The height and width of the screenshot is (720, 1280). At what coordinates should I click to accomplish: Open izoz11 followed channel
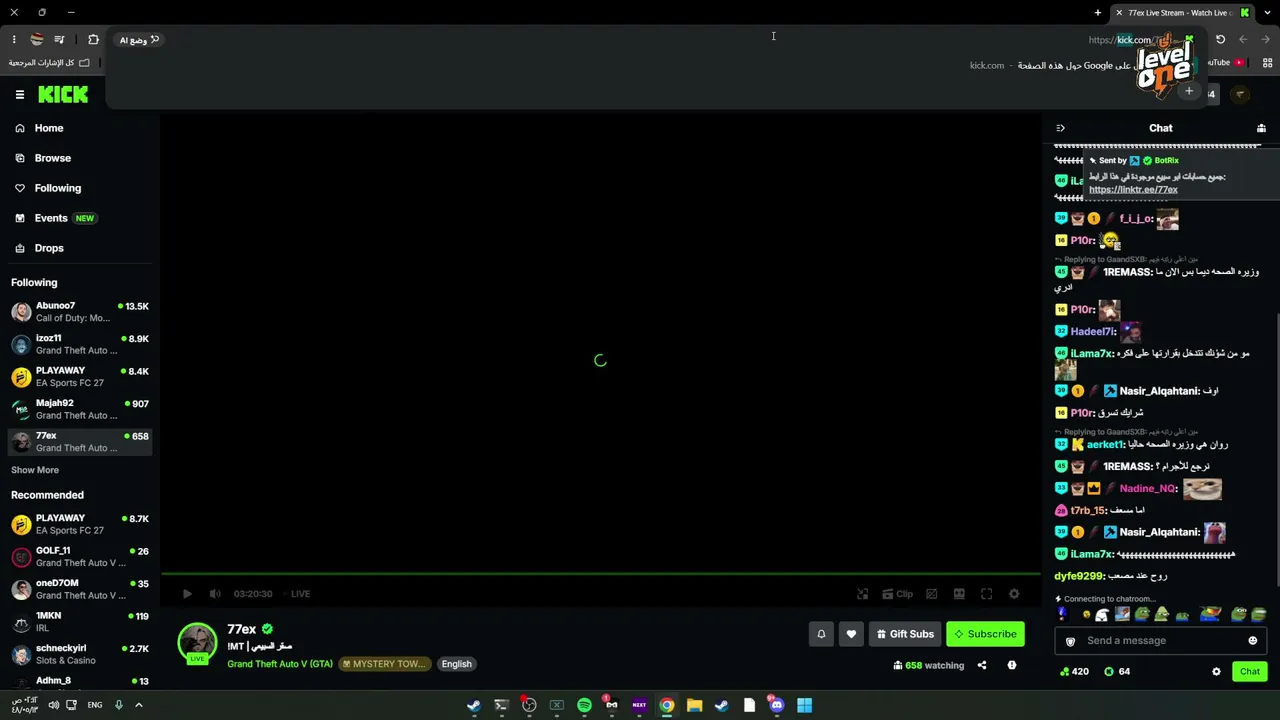[x=80, y=344]
